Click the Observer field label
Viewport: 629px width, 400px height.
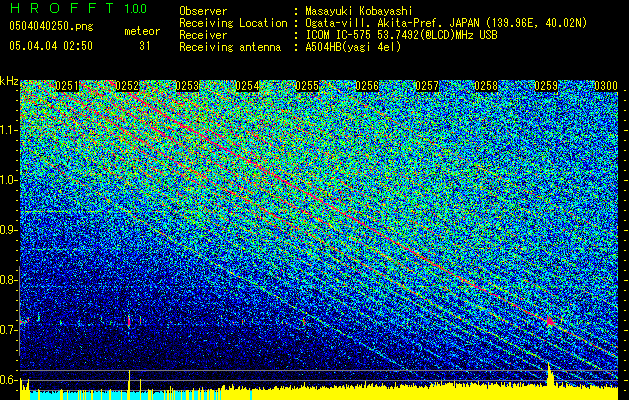(203, 11)
